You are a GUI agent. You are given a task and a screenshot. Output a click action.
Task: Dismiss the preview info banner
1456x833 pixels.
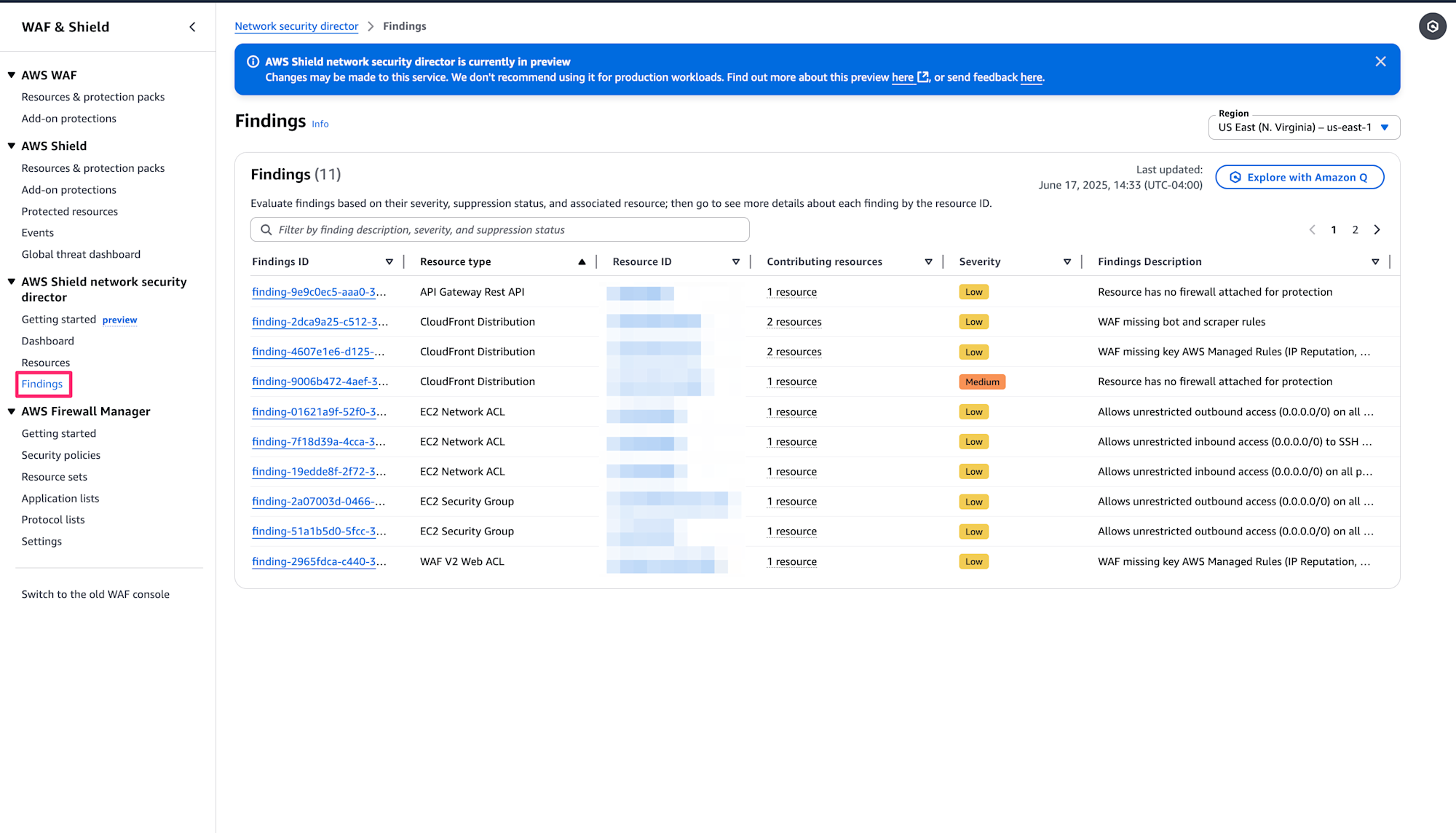pyautogui.click(x=1380, y=62)
